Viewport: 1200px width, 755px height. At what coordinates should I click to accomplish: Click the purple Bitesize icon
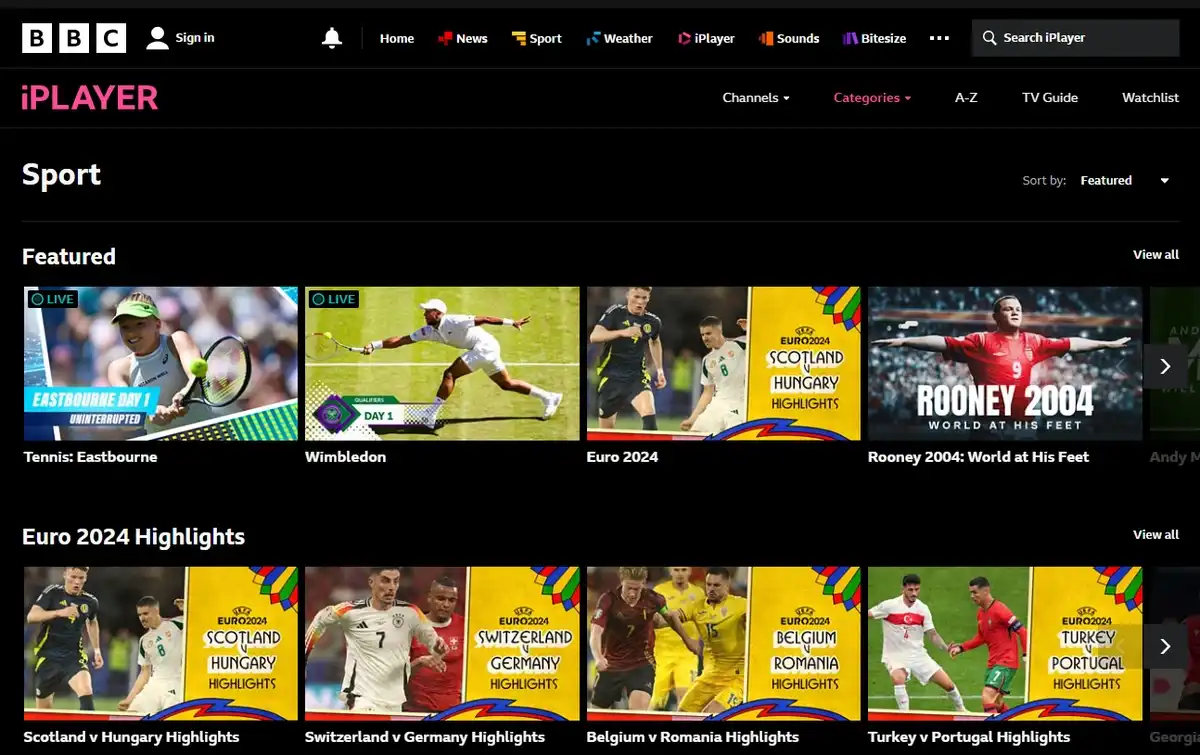pyautogui.click(x=850, y=38)
